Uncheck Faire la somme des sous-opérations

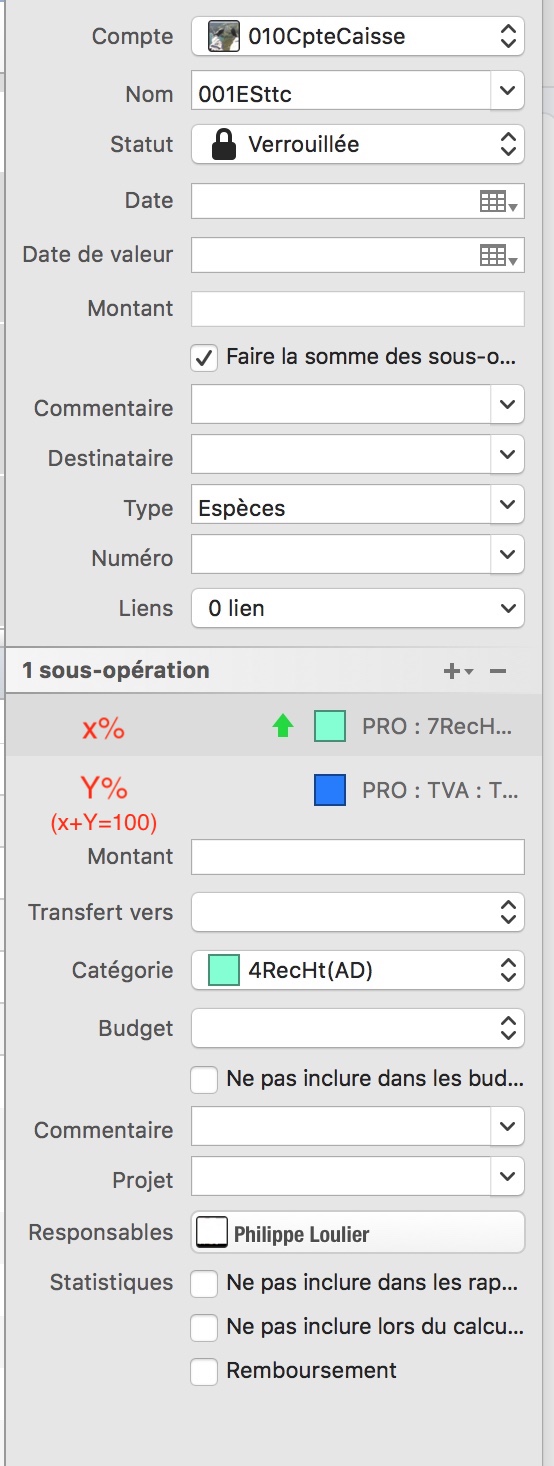[x=205, y=357]
